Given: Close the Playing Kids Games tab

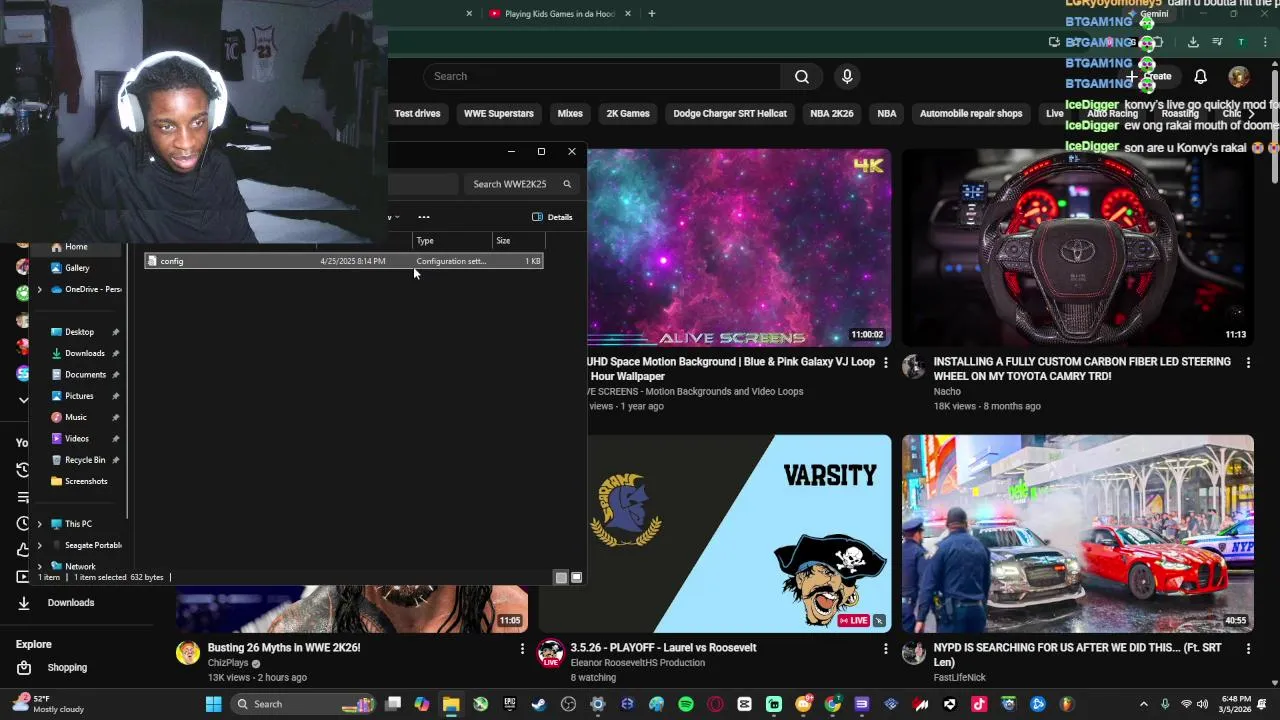Looking at the screenshot, I should click(x=628, y=14).
